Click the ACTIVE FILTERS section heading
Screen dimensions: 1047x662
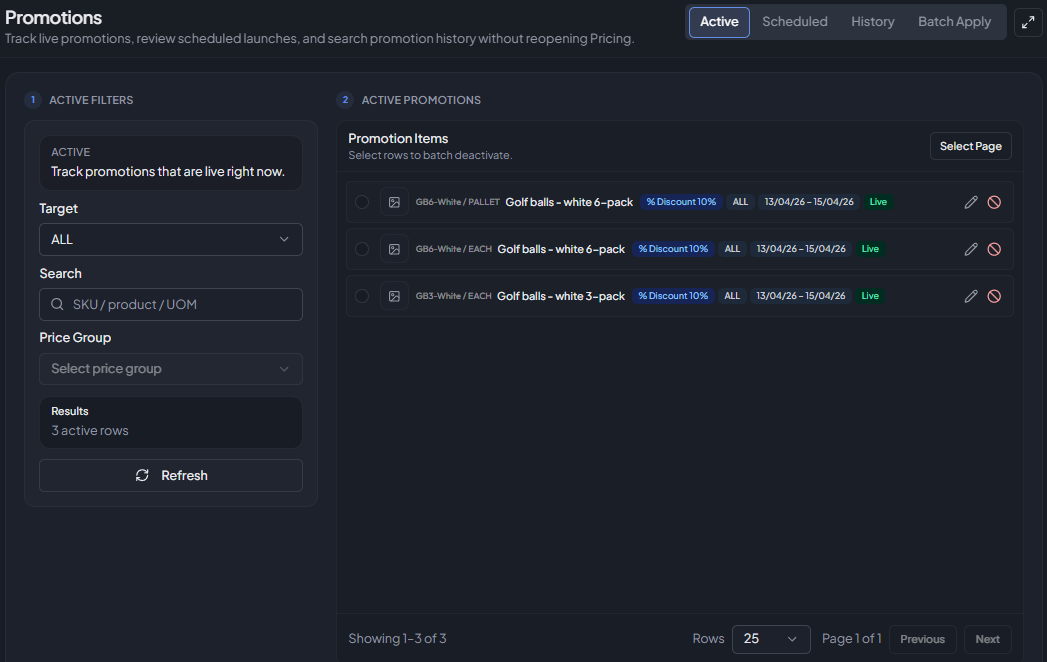click(91, 100)
